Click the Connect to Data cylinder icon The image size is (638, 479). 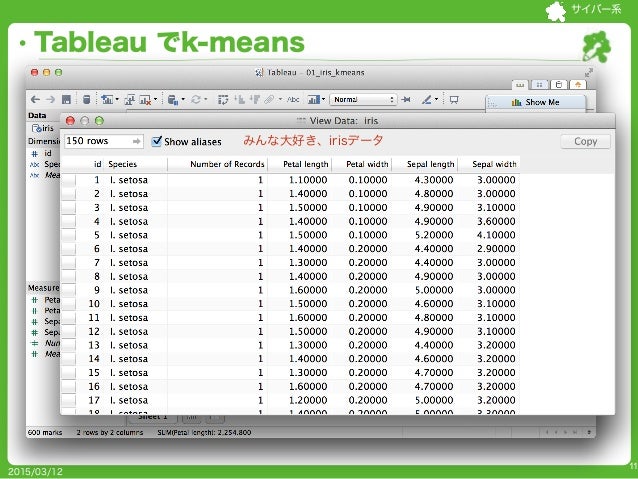click(x=86, y=99)
